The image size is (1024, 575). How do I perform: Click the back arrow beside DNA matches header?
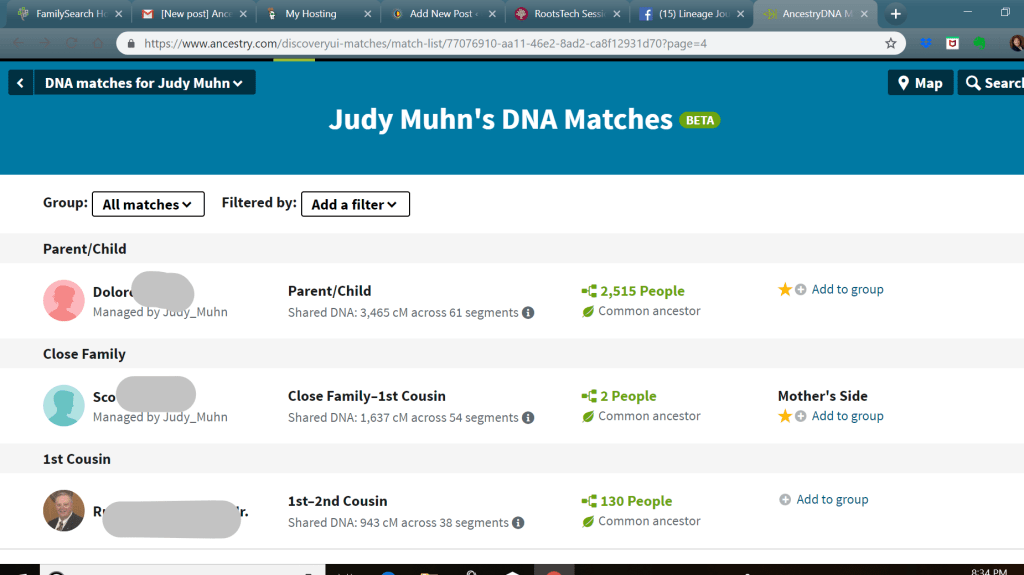20,83
